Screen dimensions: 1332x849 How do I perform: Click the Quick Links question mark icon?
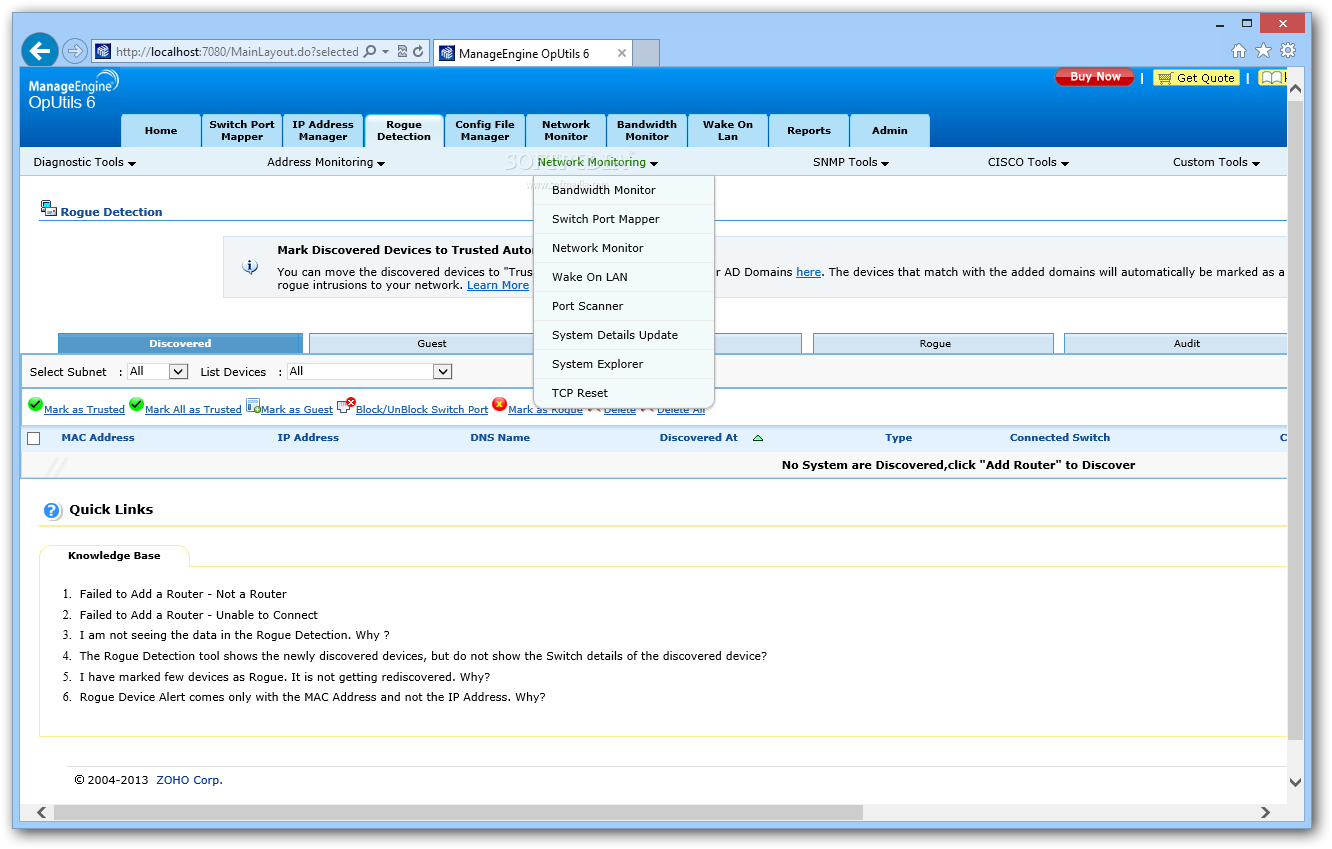tap(52, 511)
